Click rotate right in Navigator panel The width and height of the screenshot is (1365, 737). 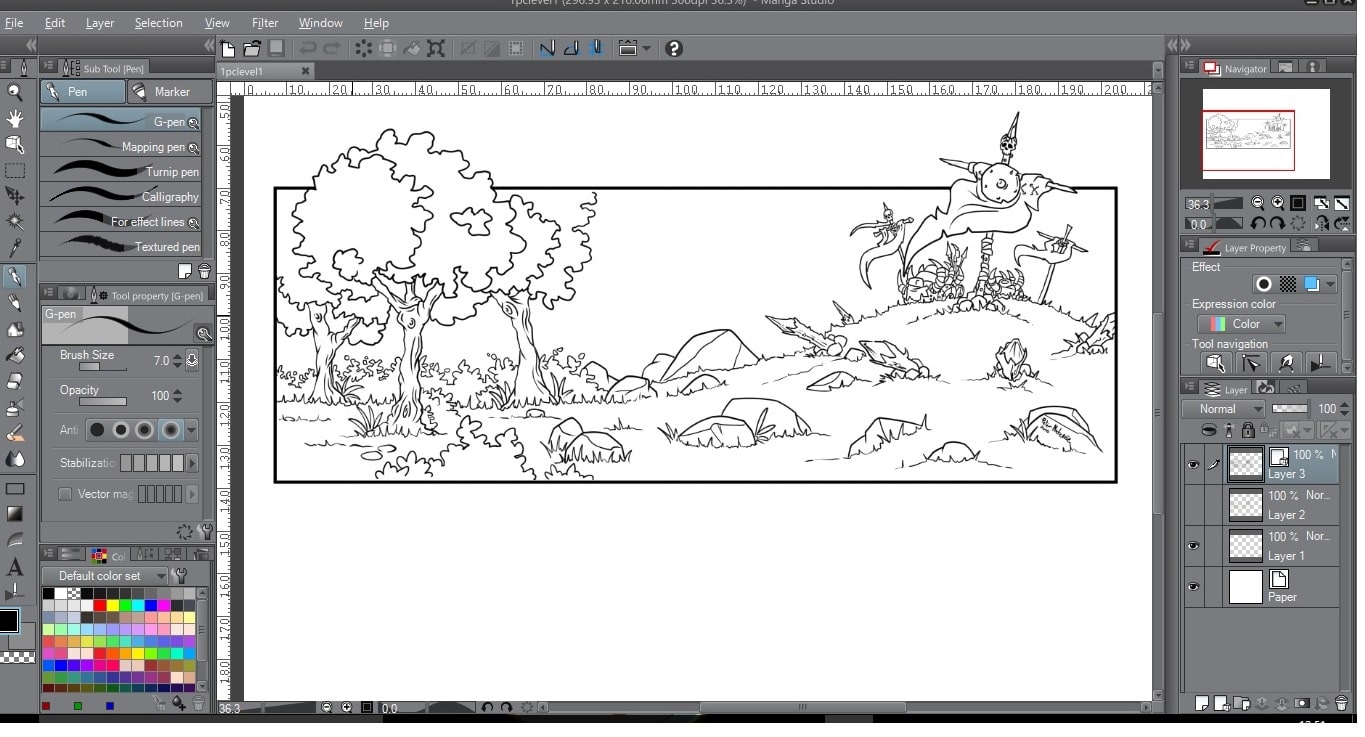(x=1278, y=224)
